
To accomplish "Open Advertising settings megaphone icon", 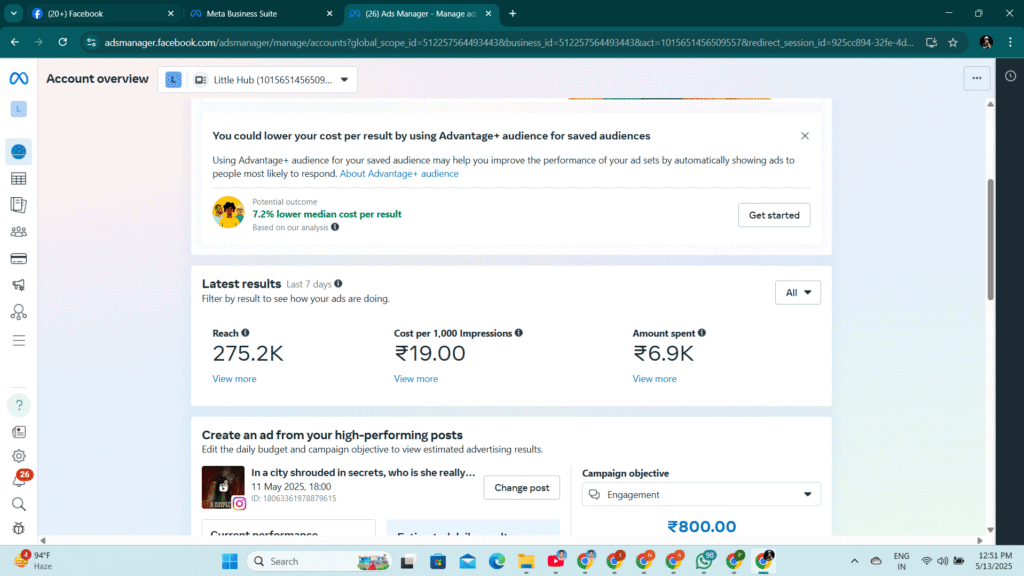I will 18,285.
